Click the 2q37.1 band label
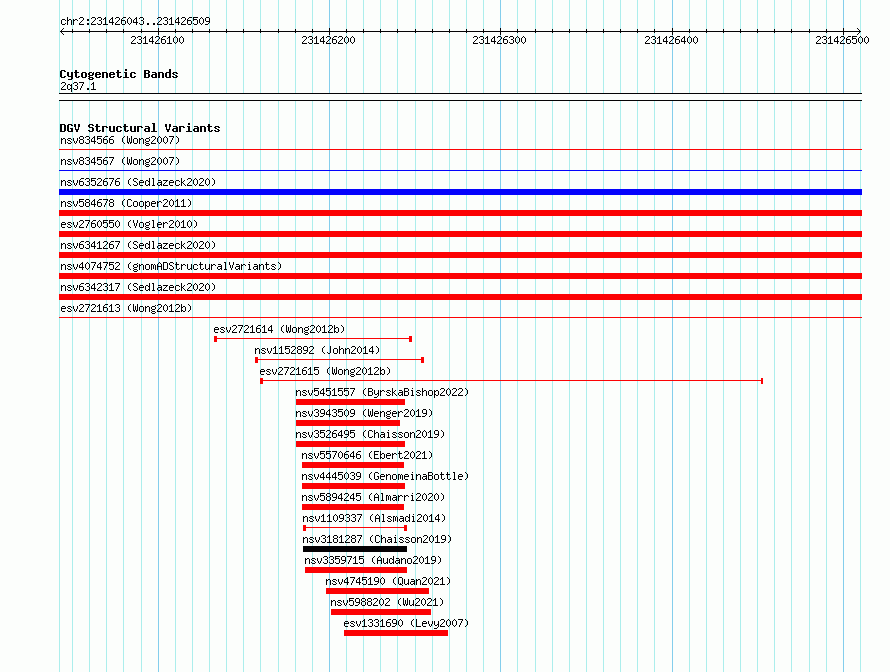Image resolution: width=890 pixels, height=672 pixels. tap(78, 86)
